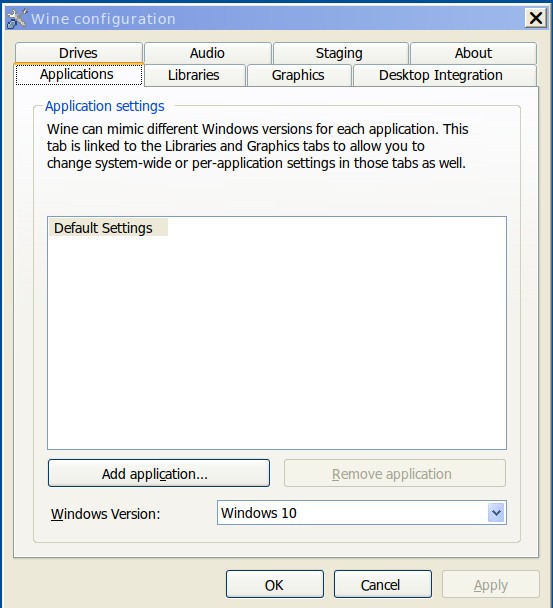This screenshot has height=608, width=553.
Task: Switch to the Drives tab
Action: pos(79,53)
